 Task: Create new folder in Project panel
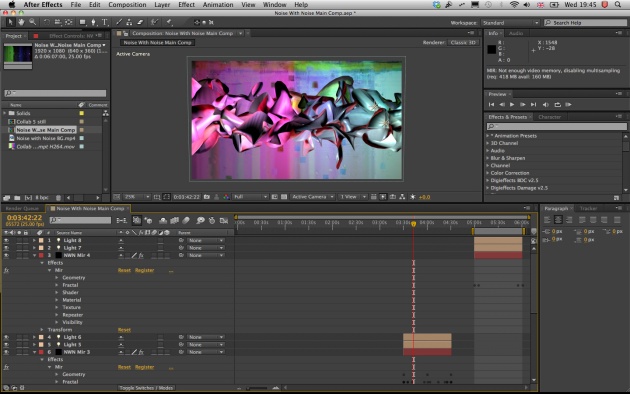tap(17, 198)
